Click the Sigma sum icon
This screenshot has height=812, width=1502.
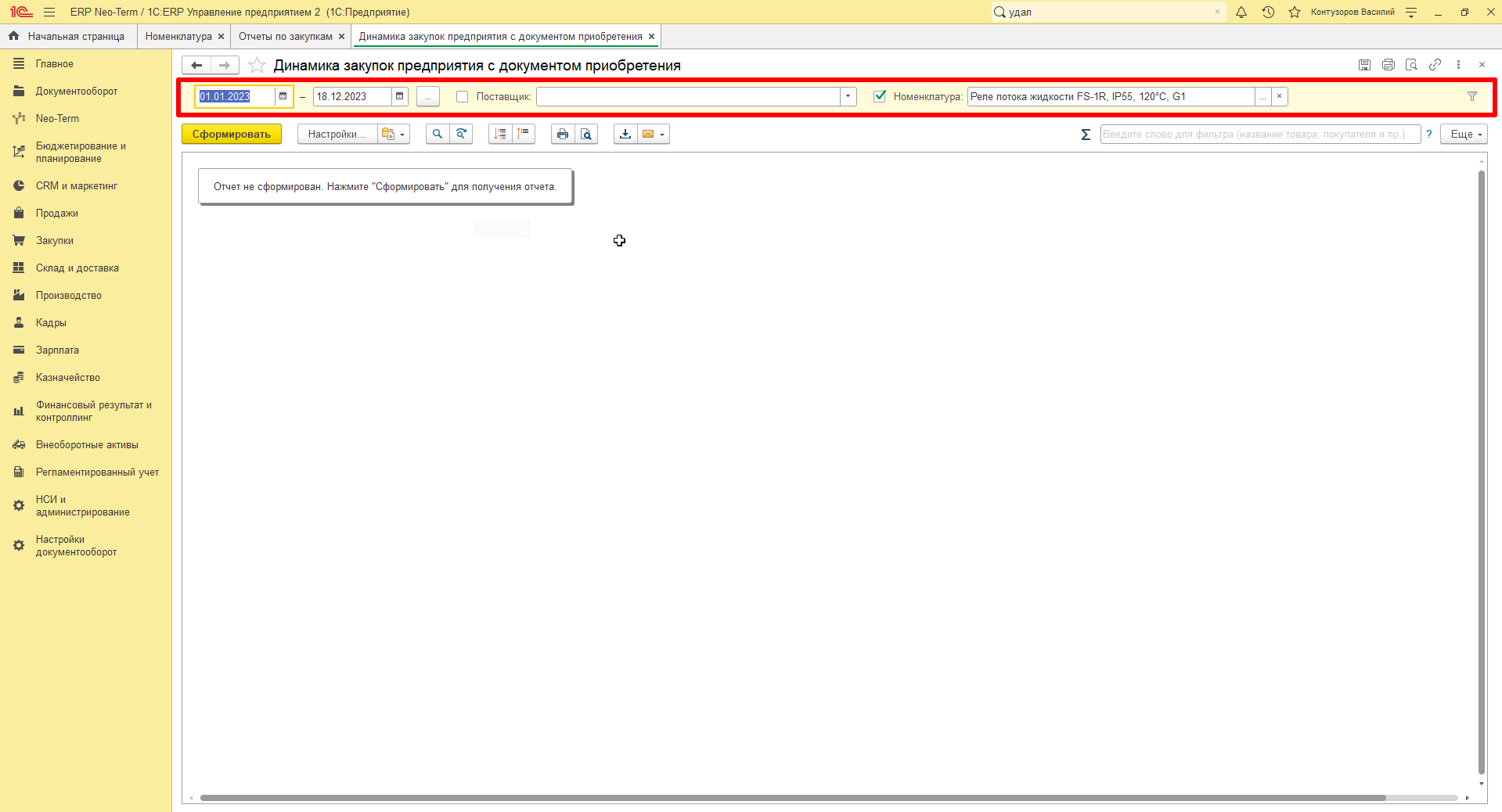pos(1086,135)
